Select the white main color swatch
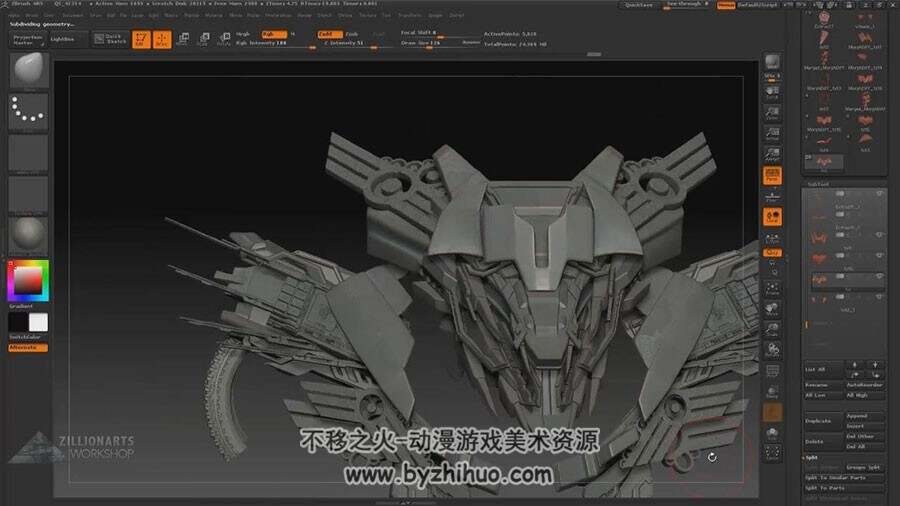Image resolution: width=900 pixels, height=506 pixels. point(38,322)
